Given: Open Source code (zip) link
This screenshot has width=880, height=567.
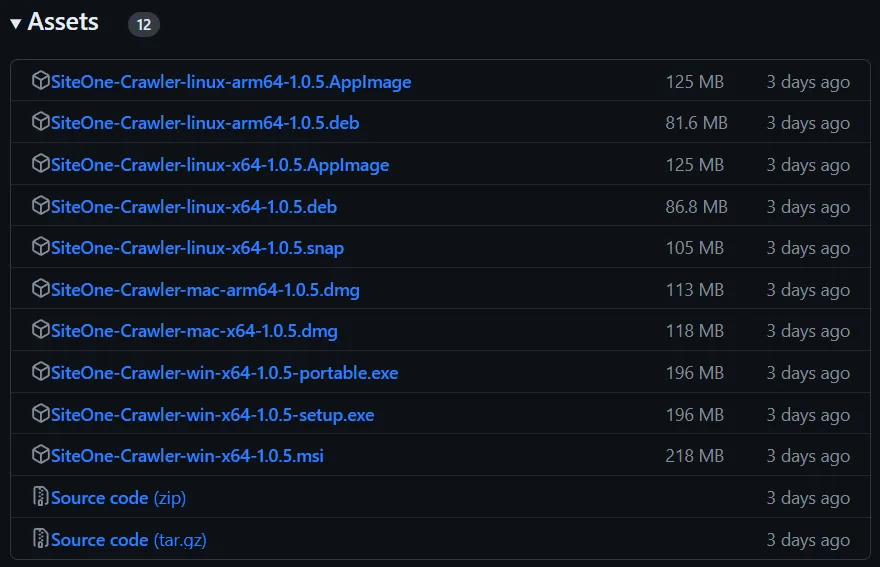Looking at the screenshot, I should point(118,498).
